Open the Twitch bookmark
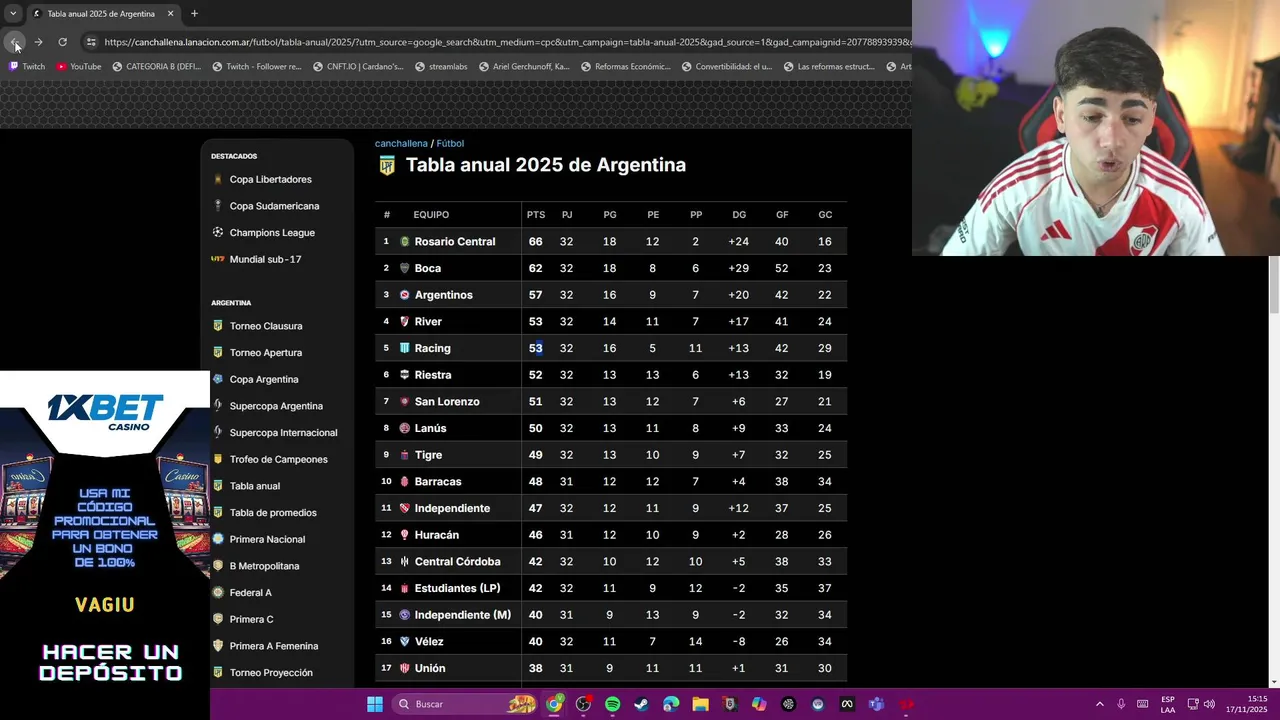1280x720 pixels. (27, 67)
